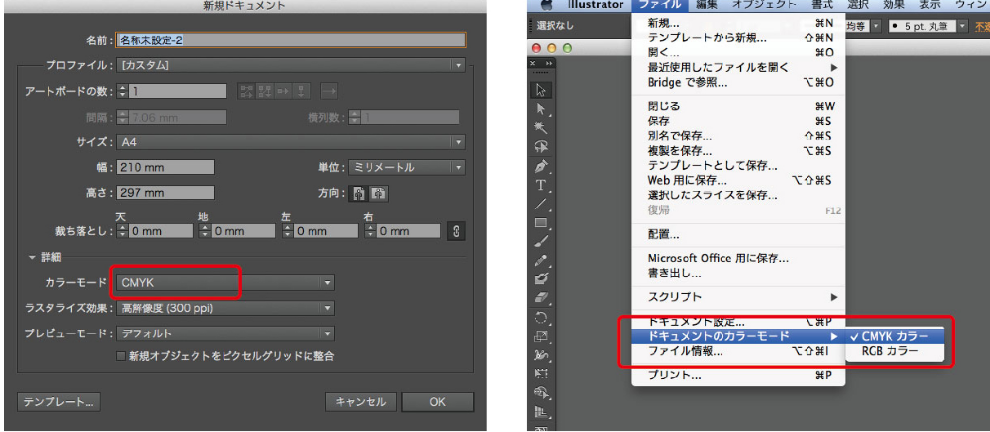
Task: Open the プロファイル dropdown
Action: pyautogui.click(x=291, y=65)
